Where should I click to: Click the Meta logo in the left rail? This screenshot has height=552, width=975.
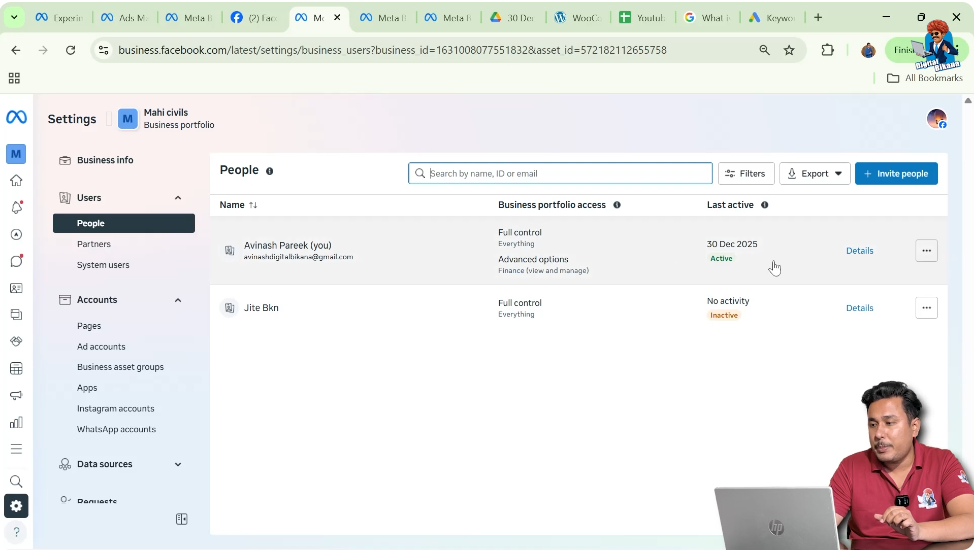pyautogui.click(x=16, y=117)
